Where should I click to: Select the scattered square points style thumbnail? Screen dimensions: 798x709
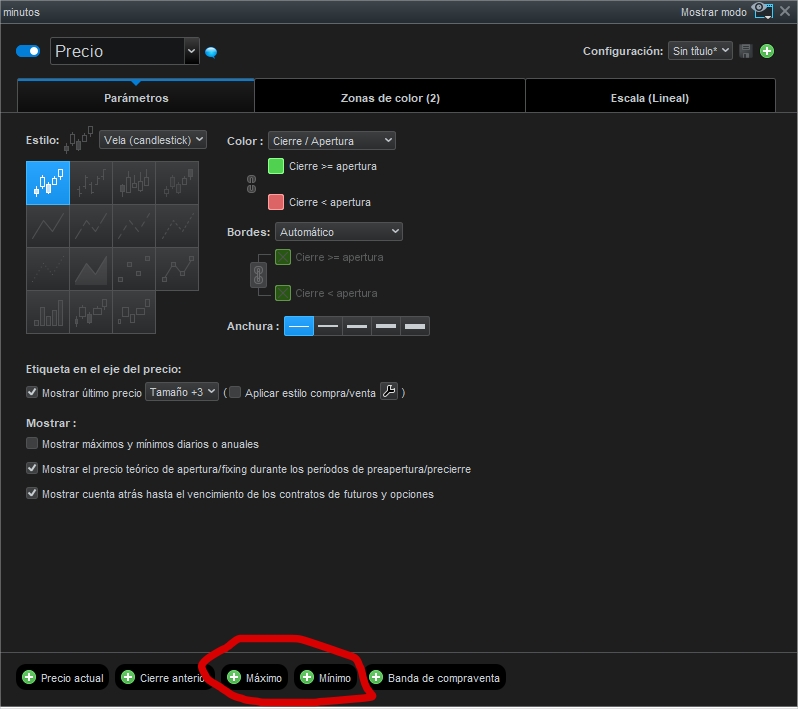pos(134,269)
